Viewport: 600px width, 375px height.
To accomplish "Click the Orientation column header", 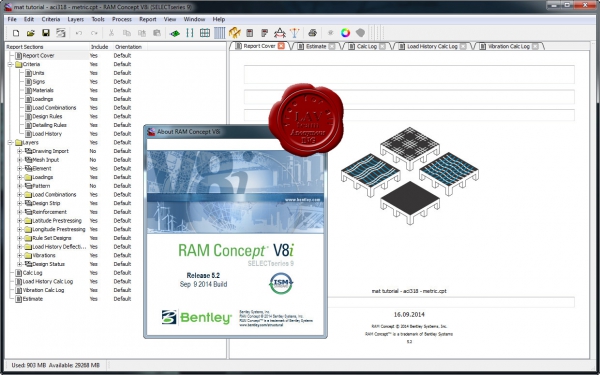I will pyautogui.click(x=128, y=47).
